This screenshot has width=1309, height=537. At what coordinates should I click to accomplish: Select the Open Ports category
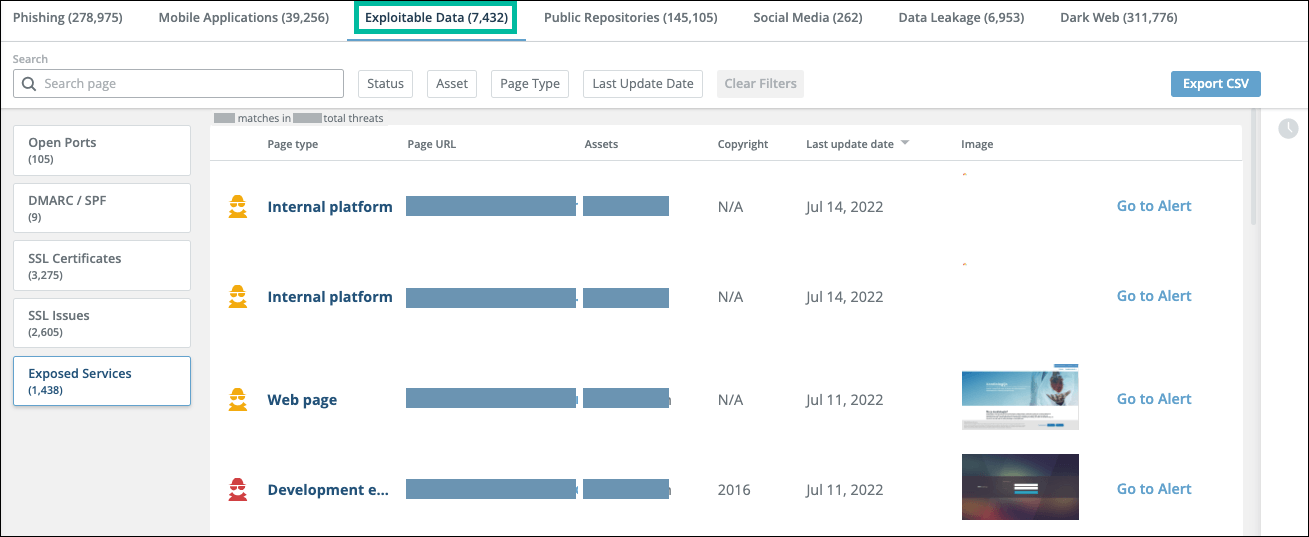pos(101,150)
